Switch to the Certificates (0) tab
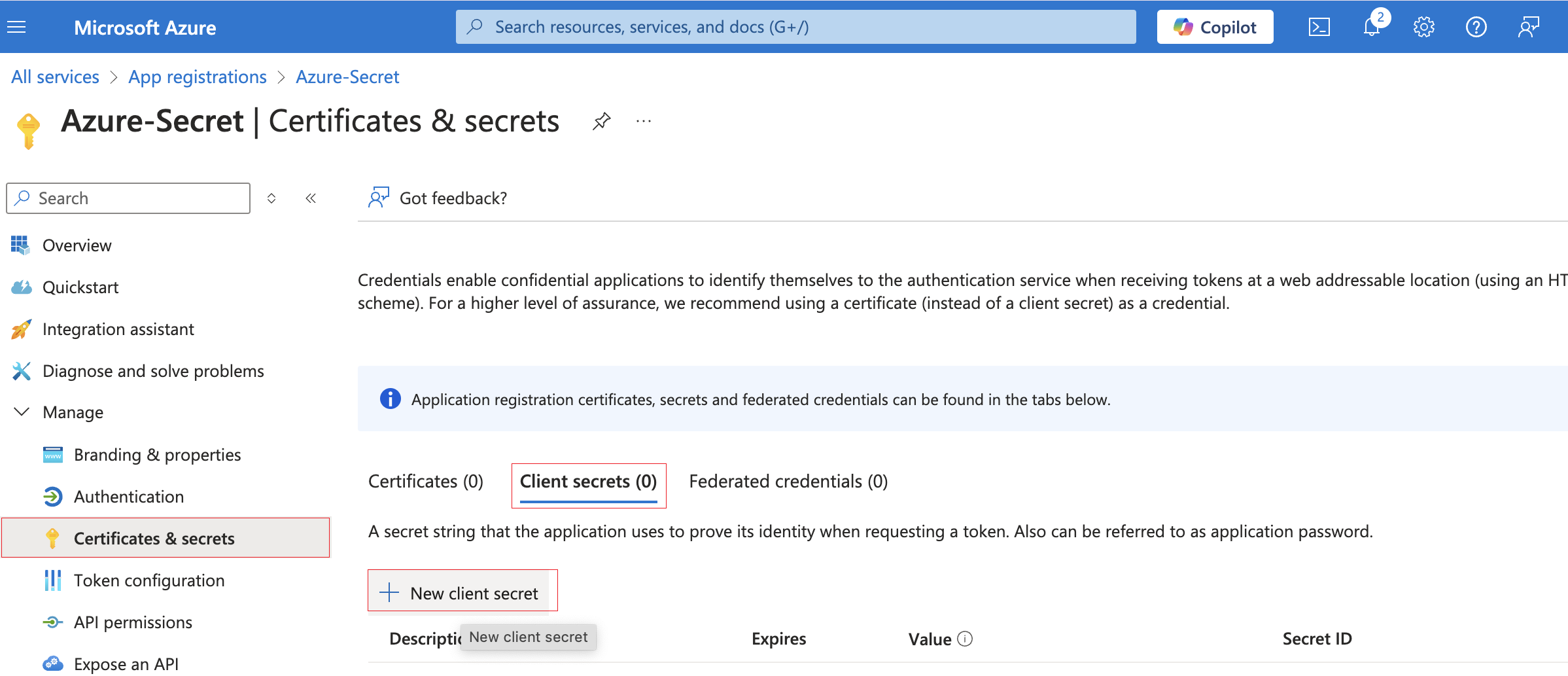This screenshot has height=676, width=1568. [x=425, y=482]
